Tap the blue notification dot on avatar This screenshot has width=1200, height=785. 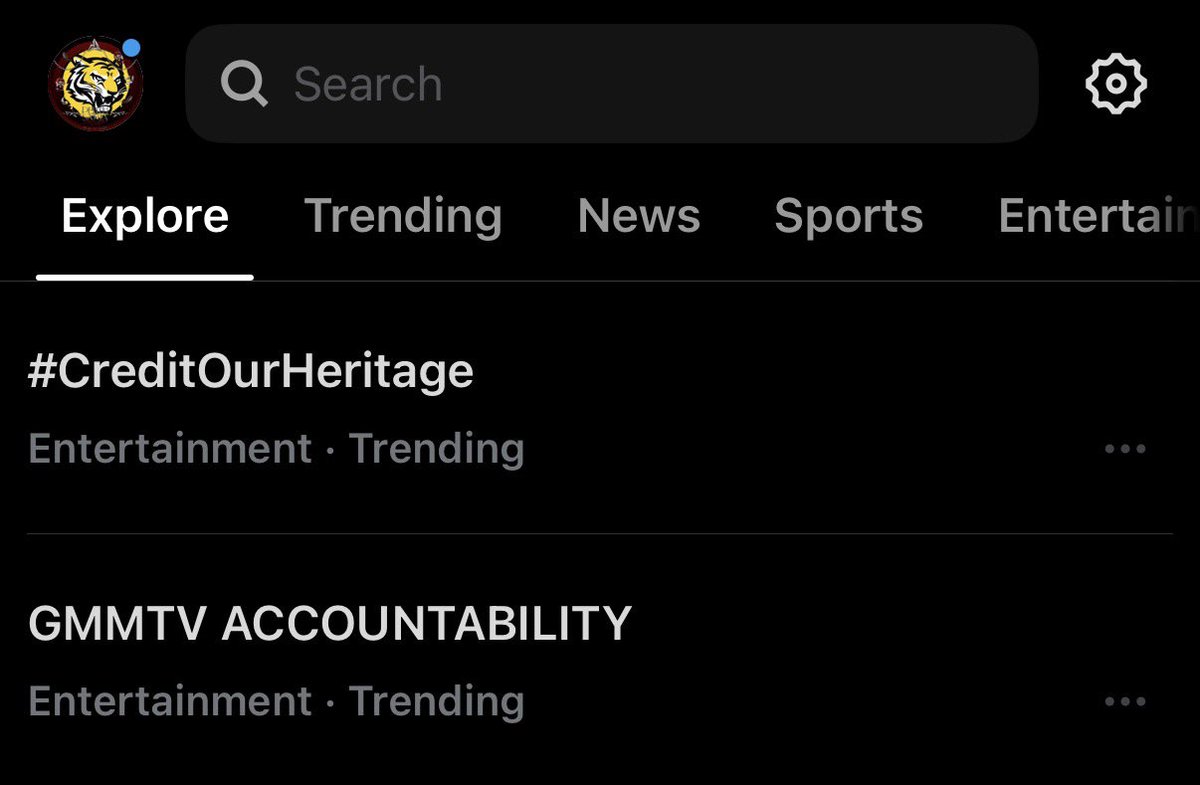132,47
